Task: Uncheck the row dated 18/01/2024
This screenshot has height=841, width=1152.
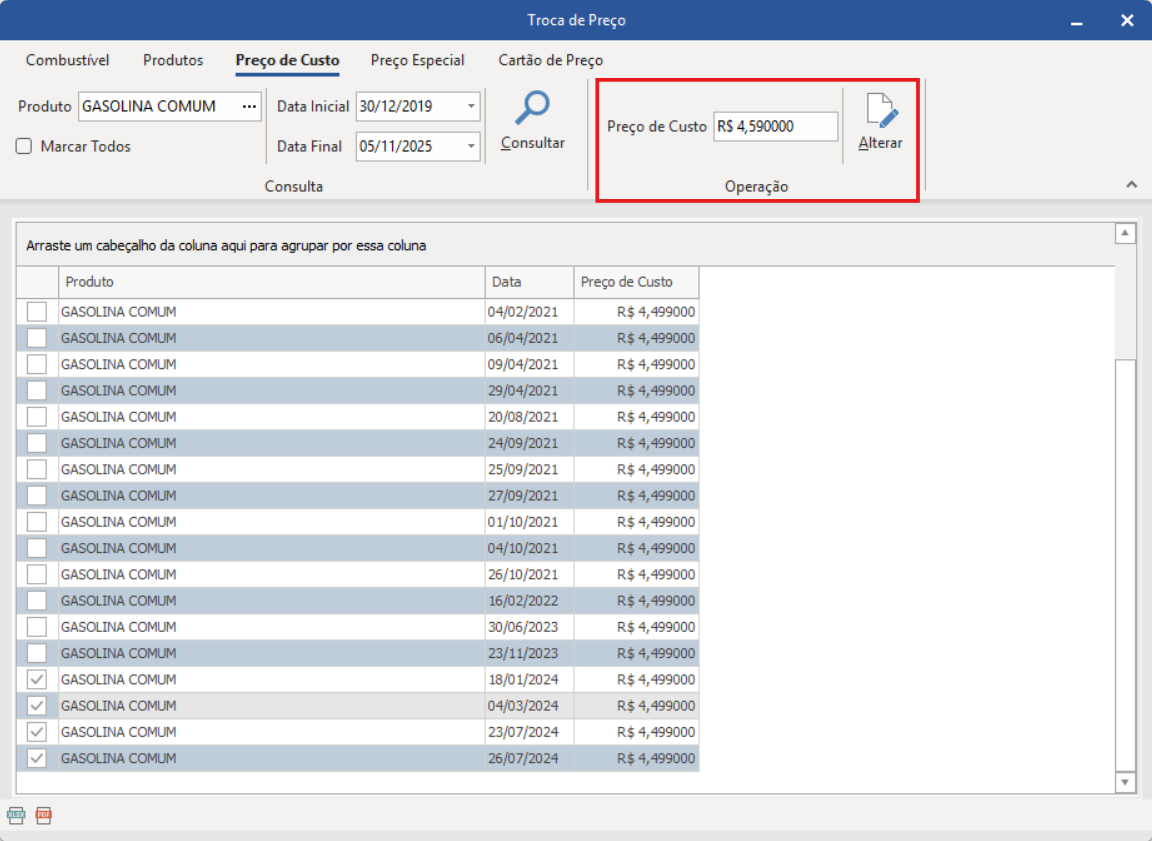Action: pos(37,680)
